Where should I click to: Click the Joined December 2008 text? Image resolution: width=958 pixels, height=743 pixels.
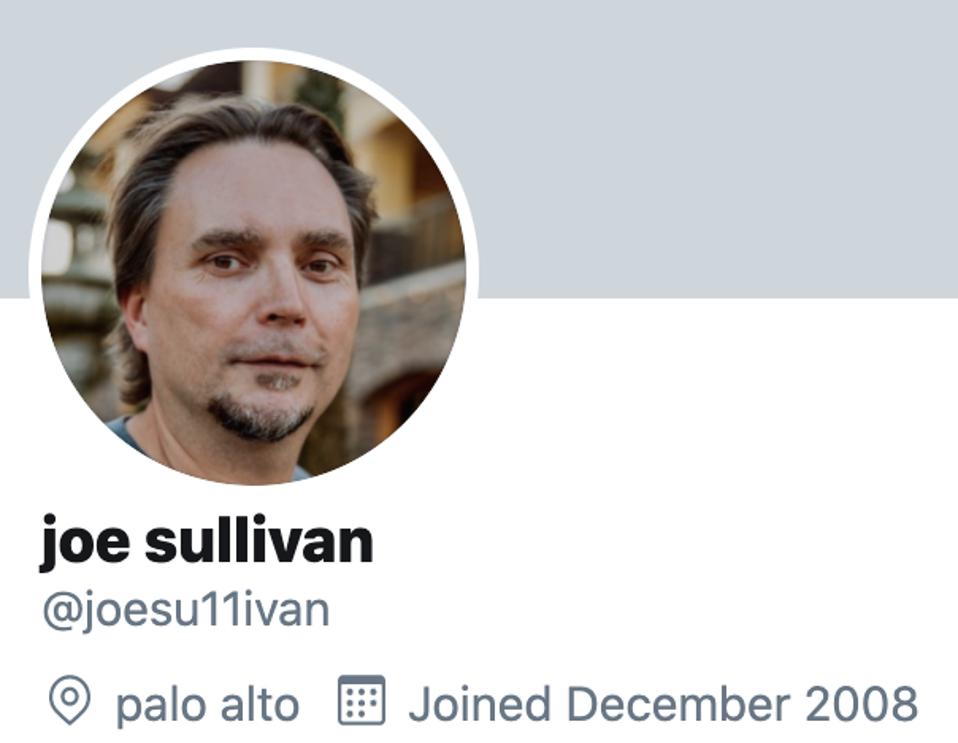click(x=664, y=704)
